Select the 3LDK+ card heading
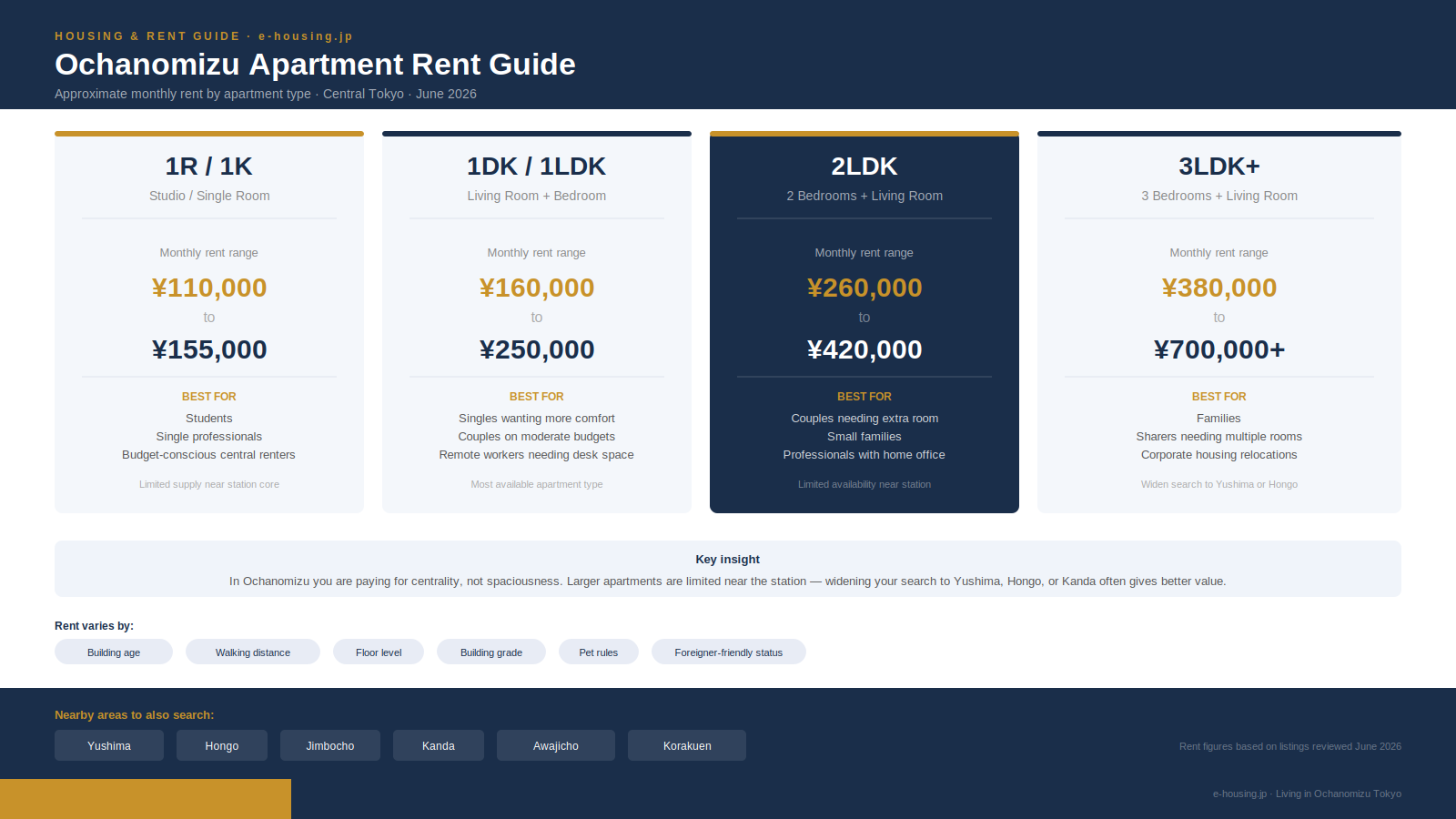Viewport: 1456px width, 819px height. coord(1219,167)
